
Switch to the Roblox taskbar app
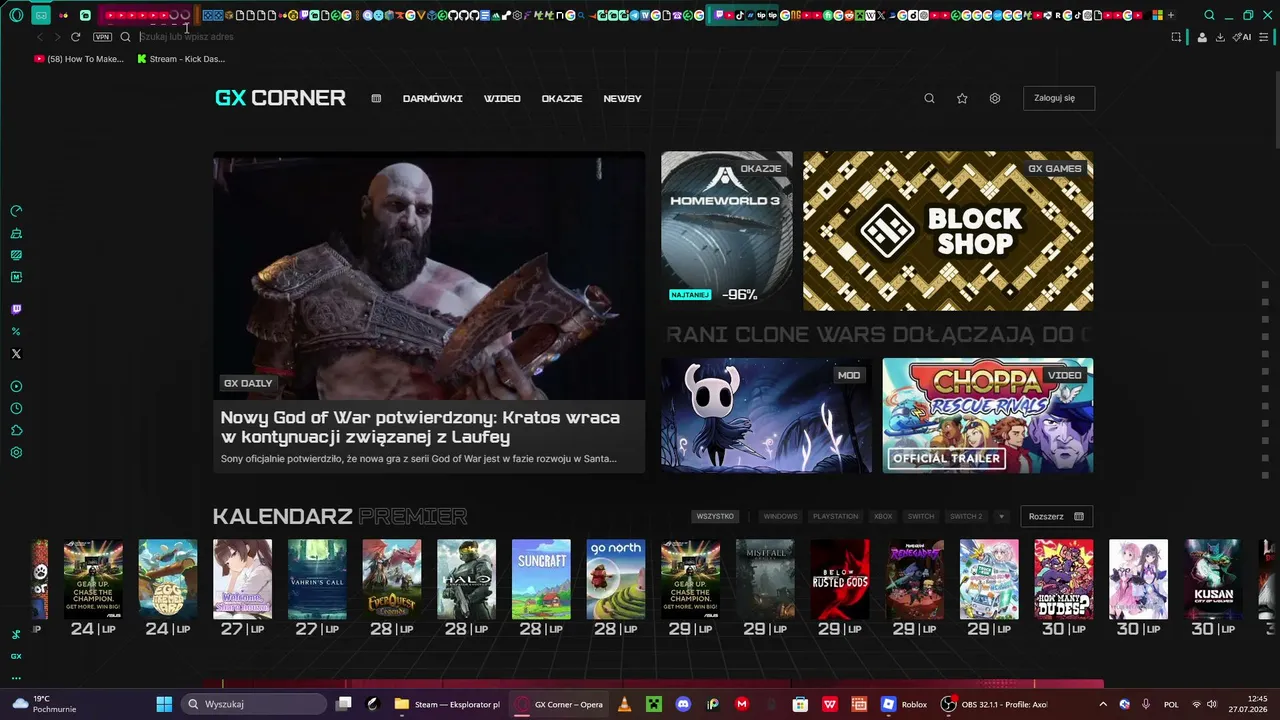click(904, 704)
